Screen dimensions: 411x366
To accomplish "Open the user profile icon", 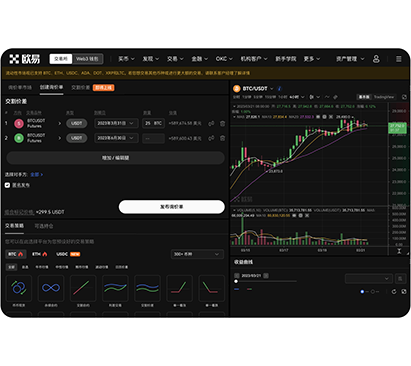I will pyautogui.click(x=376, y=59).
